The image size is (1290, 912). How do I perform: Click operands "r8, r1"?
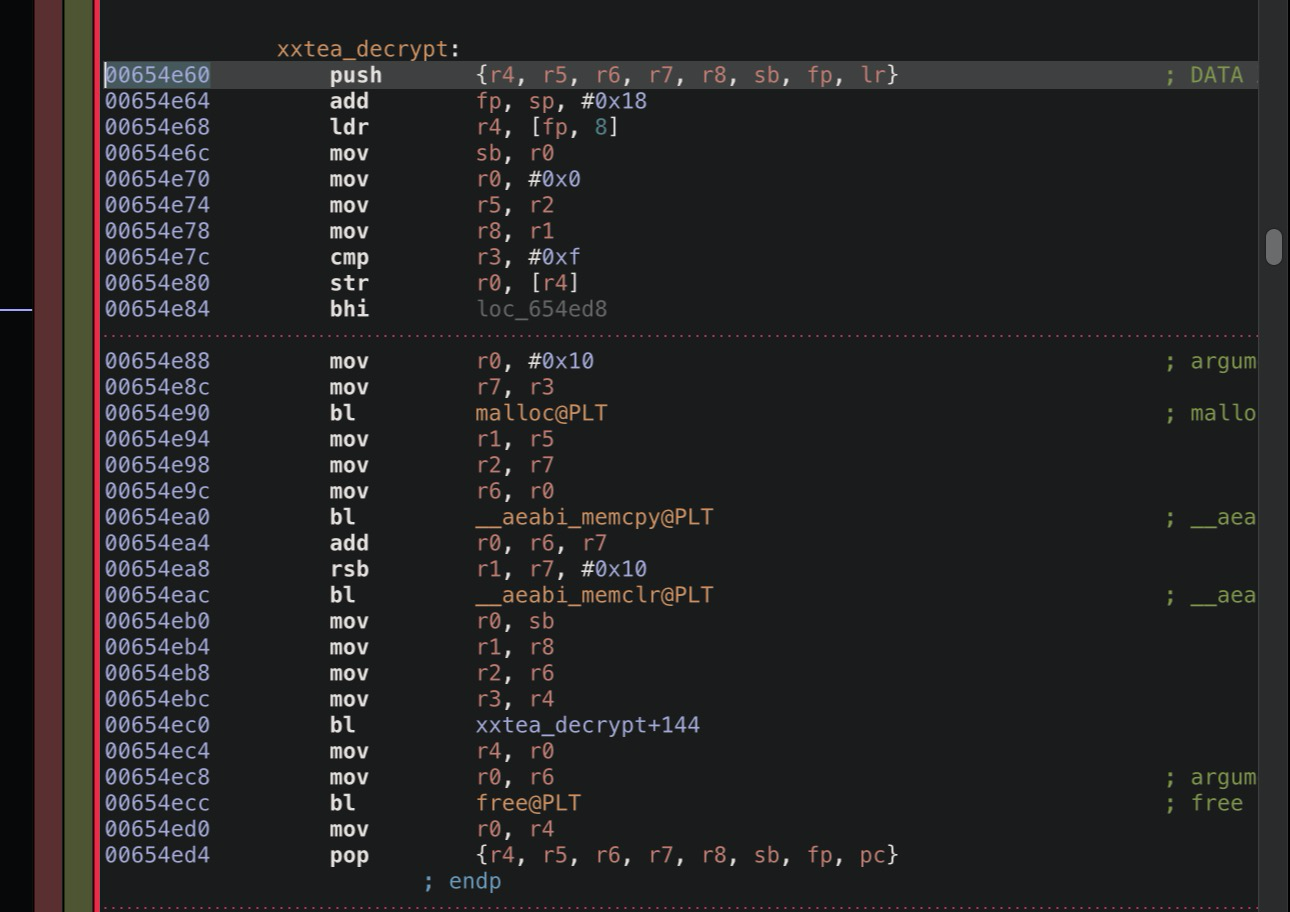515,231
